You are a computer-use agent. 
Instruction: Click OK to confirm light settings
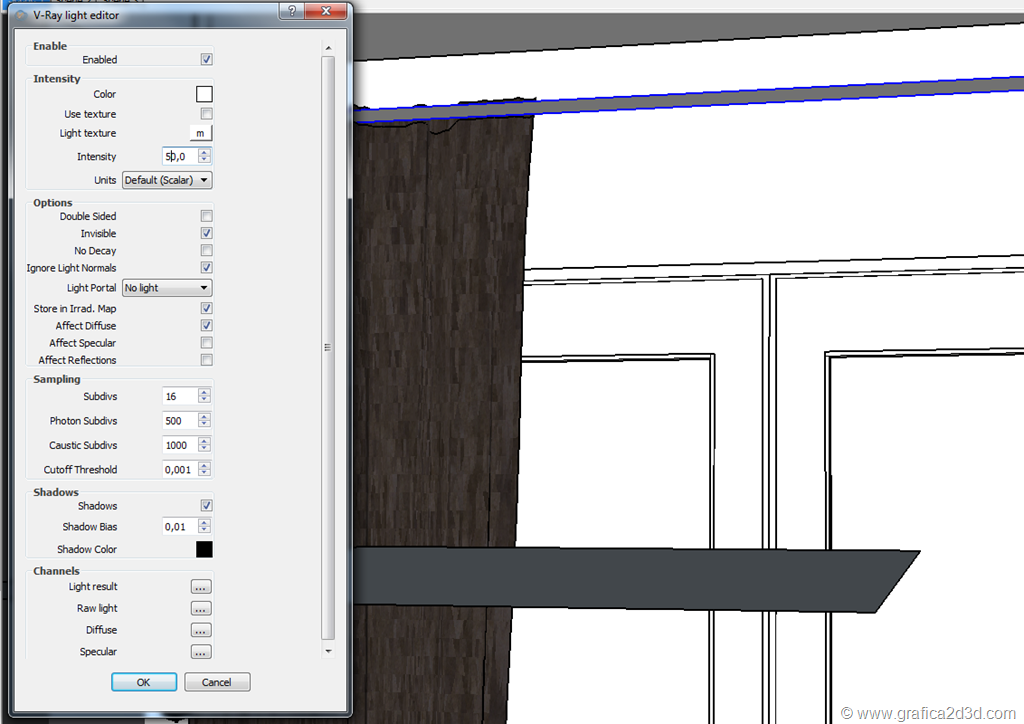point(144,682)
